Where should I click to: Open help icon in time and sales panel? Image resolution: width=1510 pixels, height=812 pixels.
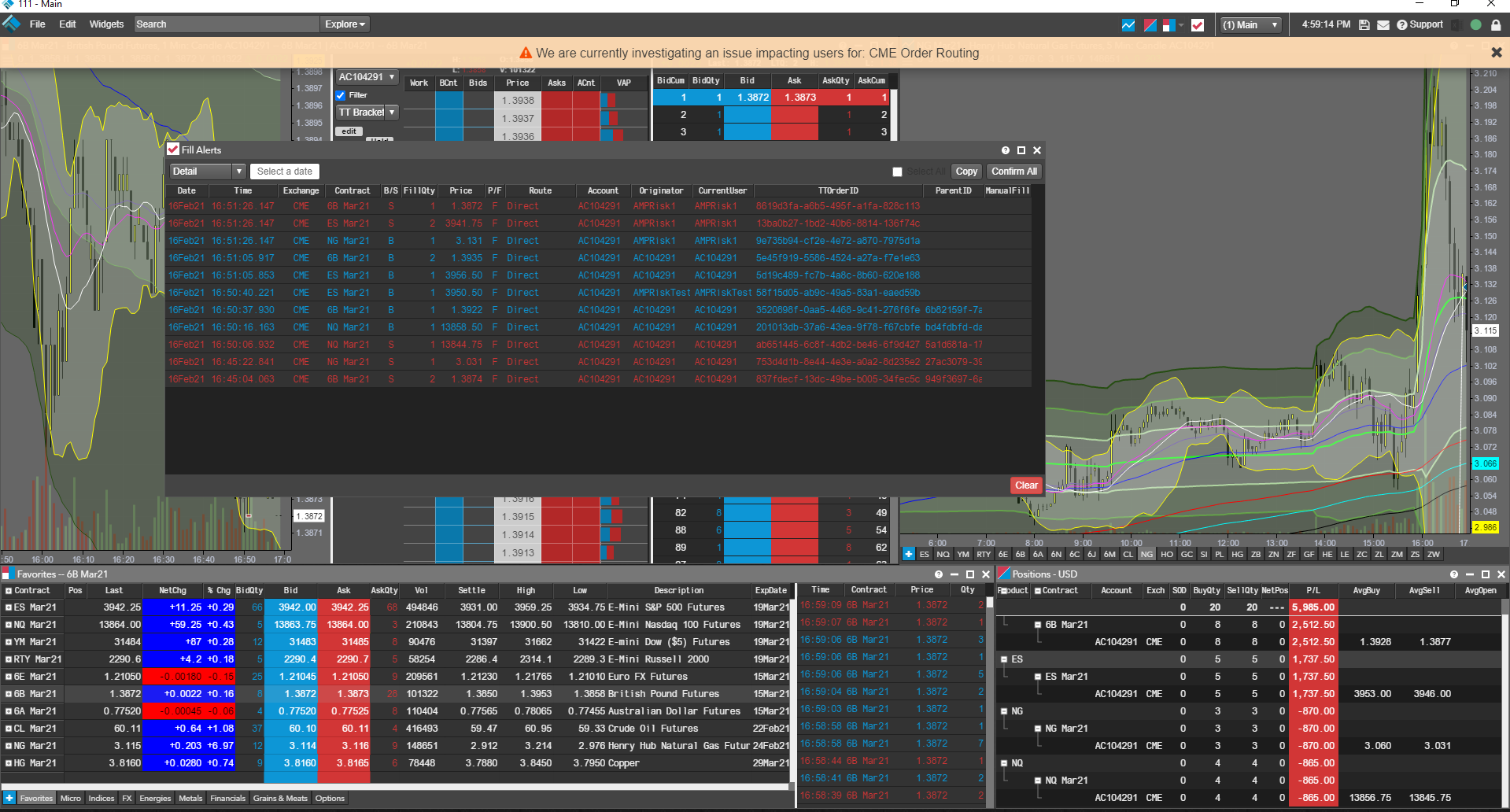coord(938,574)
